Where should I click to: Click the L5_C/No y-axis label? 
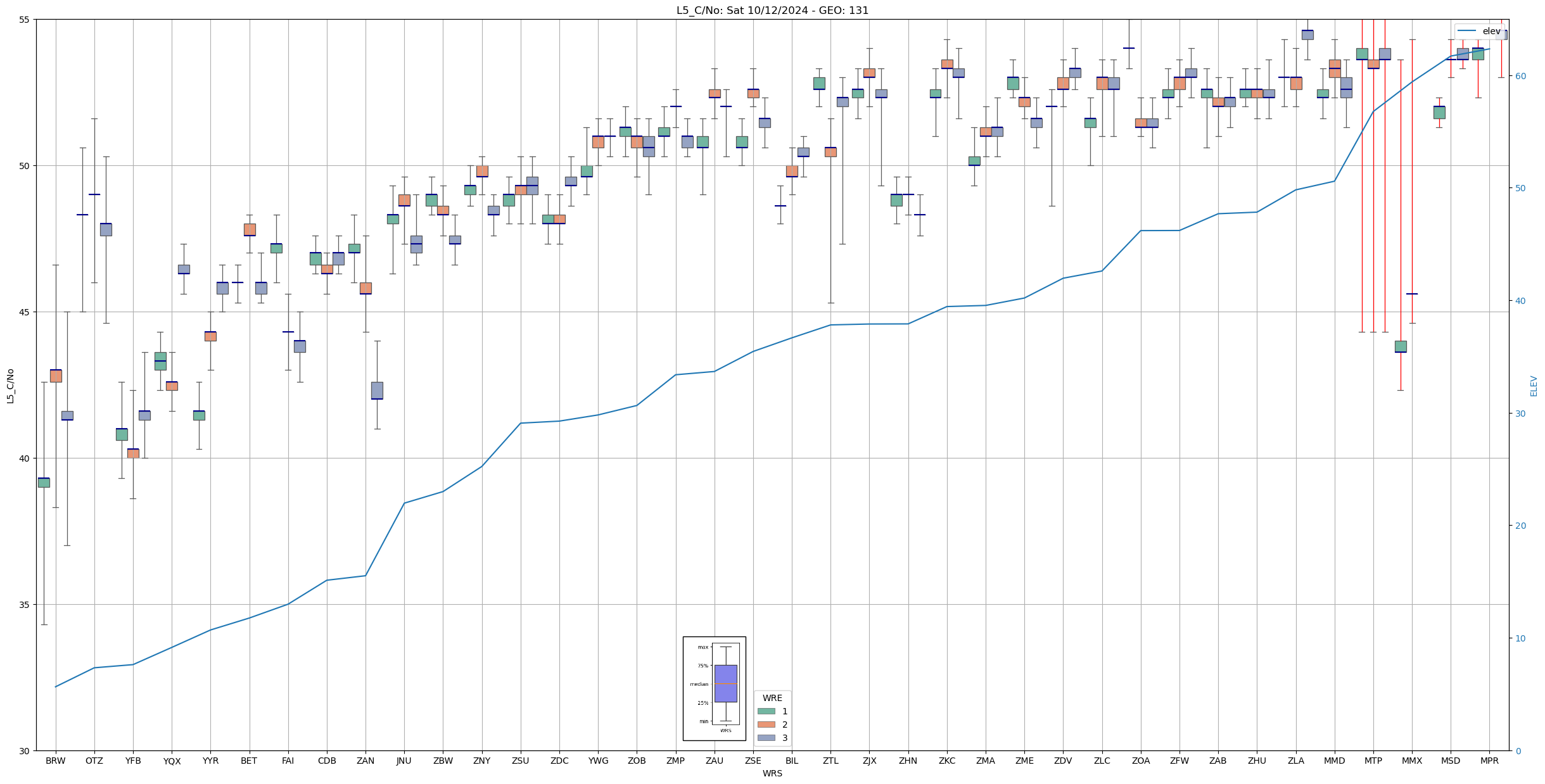10,385
